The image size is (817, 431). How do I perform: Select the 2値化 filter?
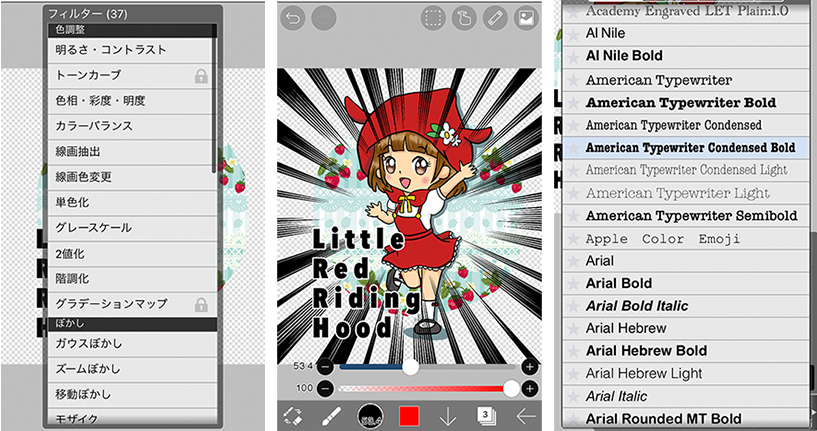[132, 254]
